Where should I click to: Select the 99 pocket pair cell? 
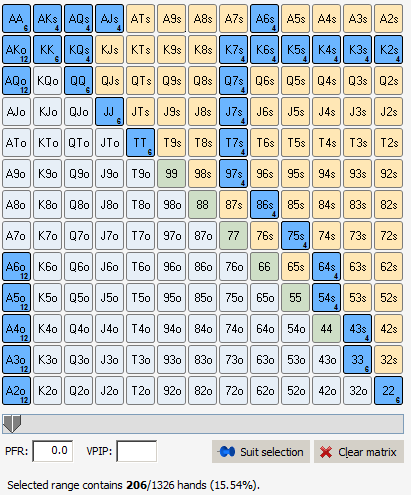click(x=171, y=174)
